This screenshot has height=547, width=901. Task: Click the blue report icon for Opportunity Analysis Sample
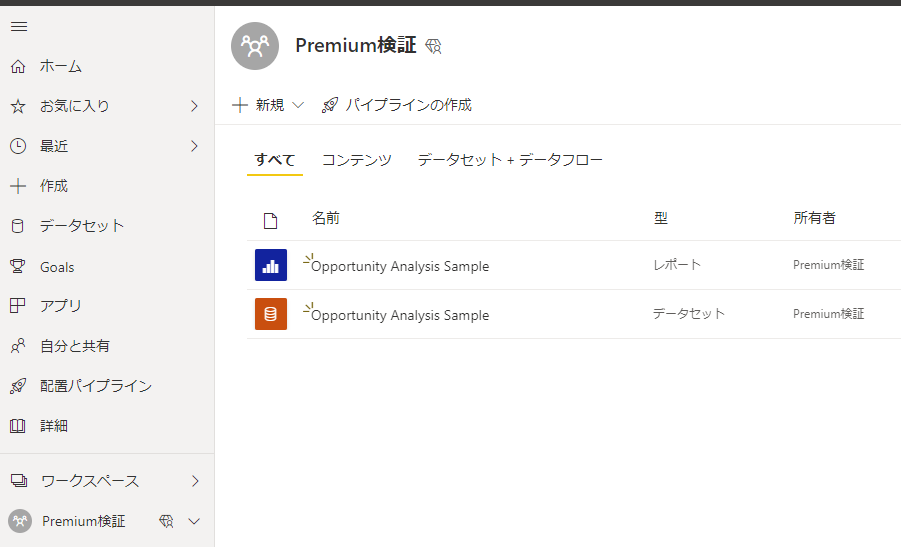(x=271, y=265)
